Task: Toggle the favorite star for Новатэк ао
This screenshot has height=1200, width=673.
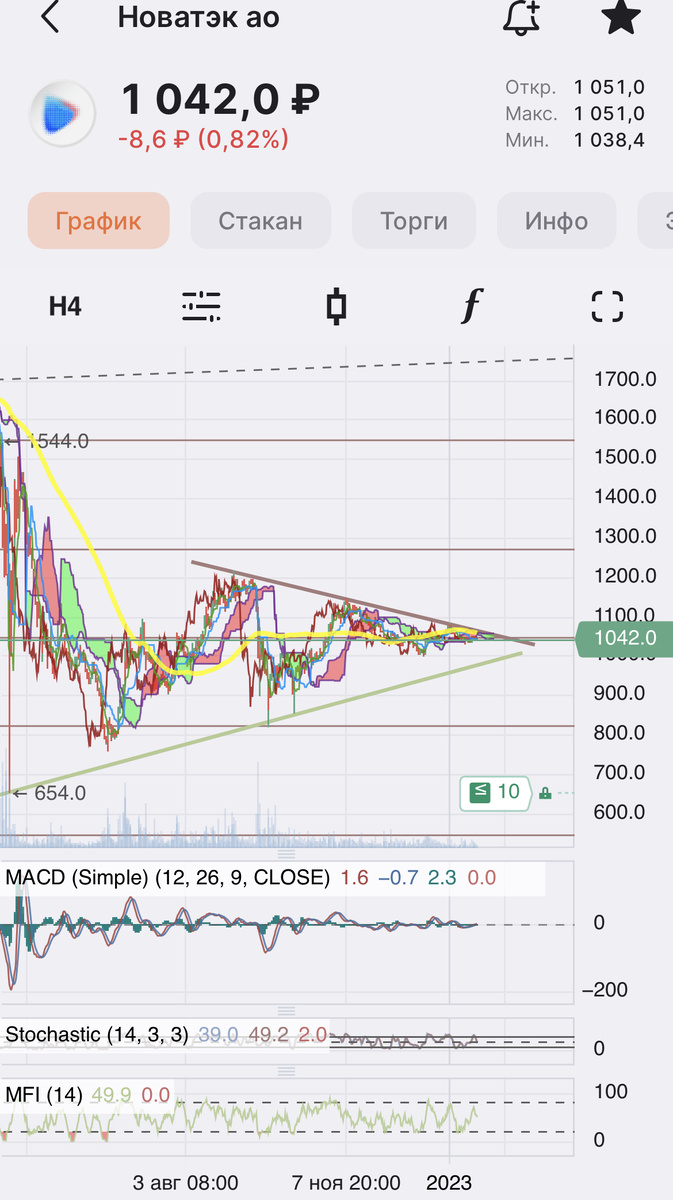Action: 621,17
